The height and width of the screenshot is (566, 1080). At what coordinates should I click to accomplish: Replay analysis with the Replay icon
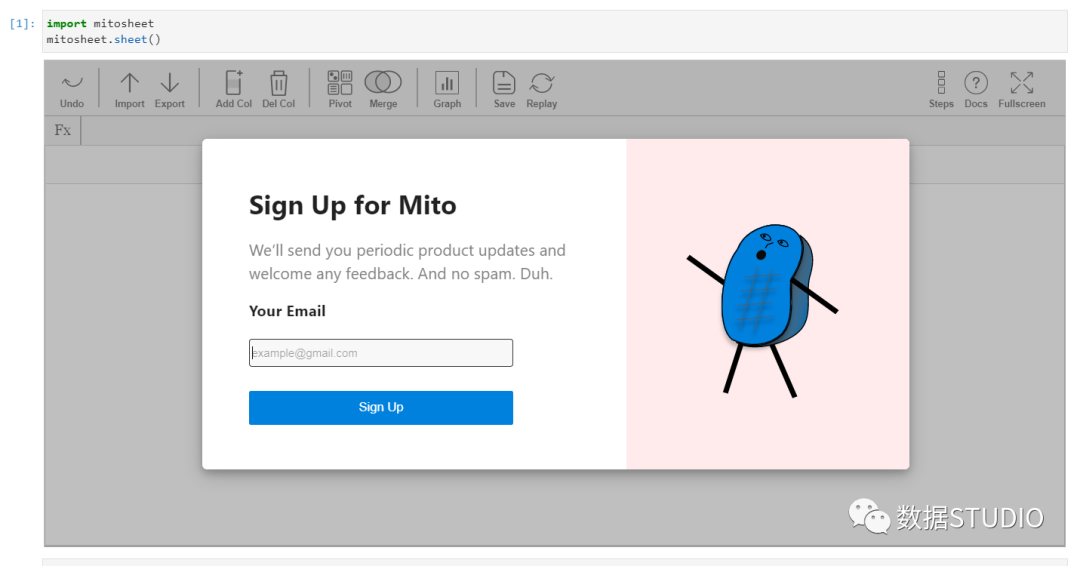point(541,90)
